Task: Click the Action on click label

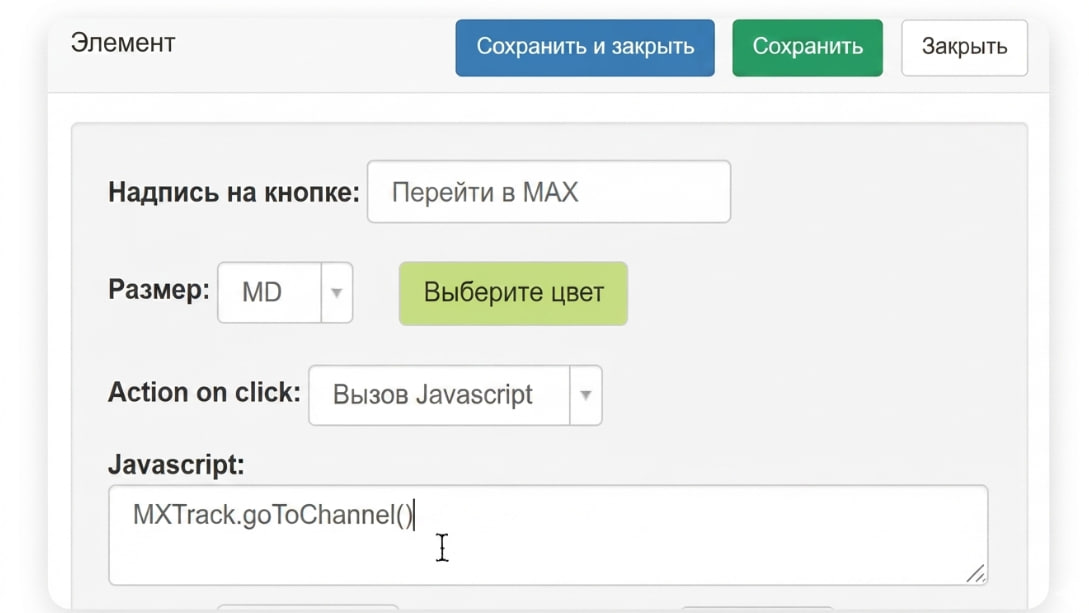Action: pos(204,392)
